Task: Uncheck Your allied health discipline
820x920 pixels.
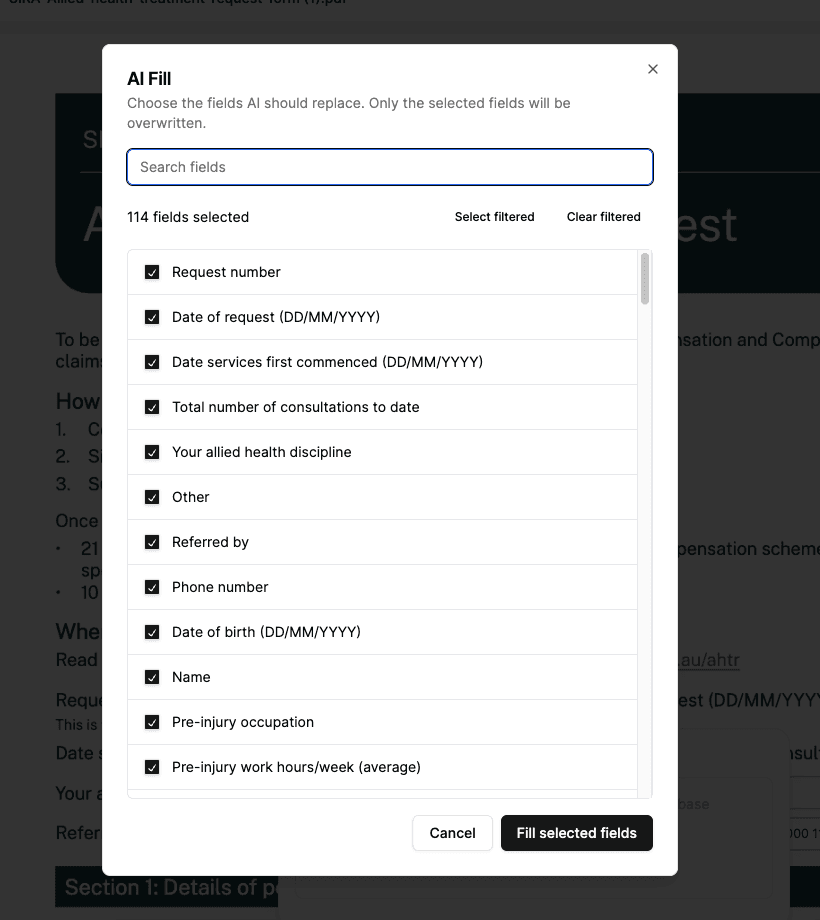Action: click(x=152, y=451)
